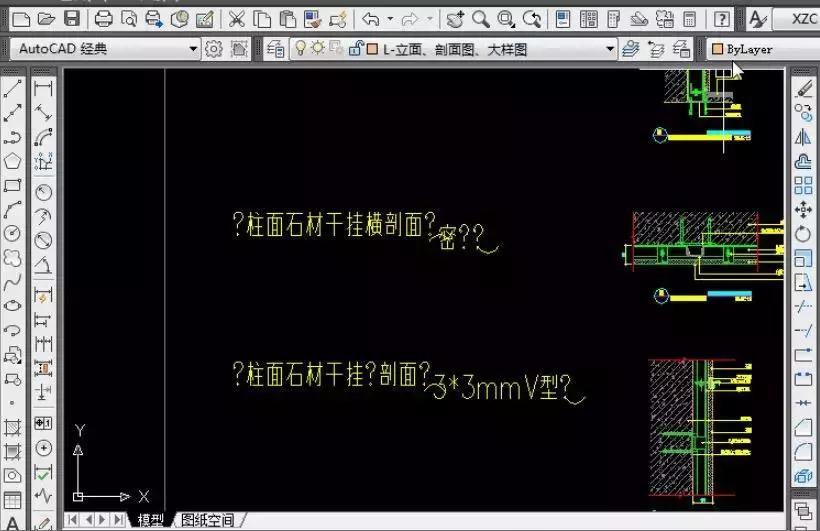
Task: Select the Spline draw tool
Action: 13,281
